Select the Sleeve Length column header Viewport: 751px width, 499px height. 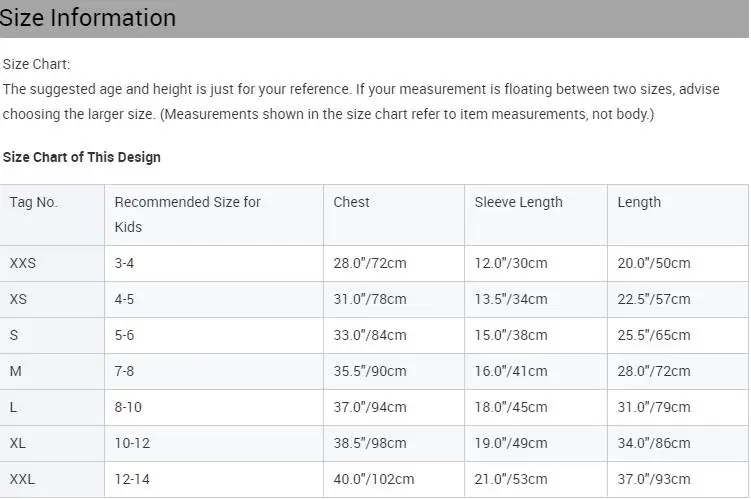pyautogui.click(x=518, y=202)
